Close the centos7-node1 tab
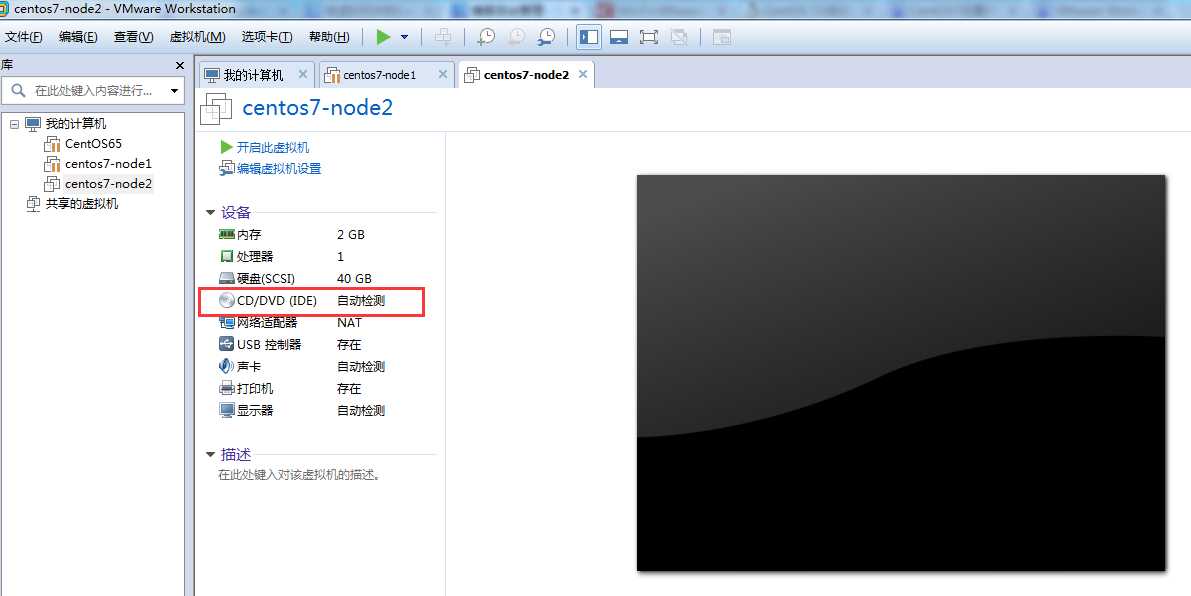The width and height of the screenshot is (1191, 596). pyautogui.click(x=443, y=74)
